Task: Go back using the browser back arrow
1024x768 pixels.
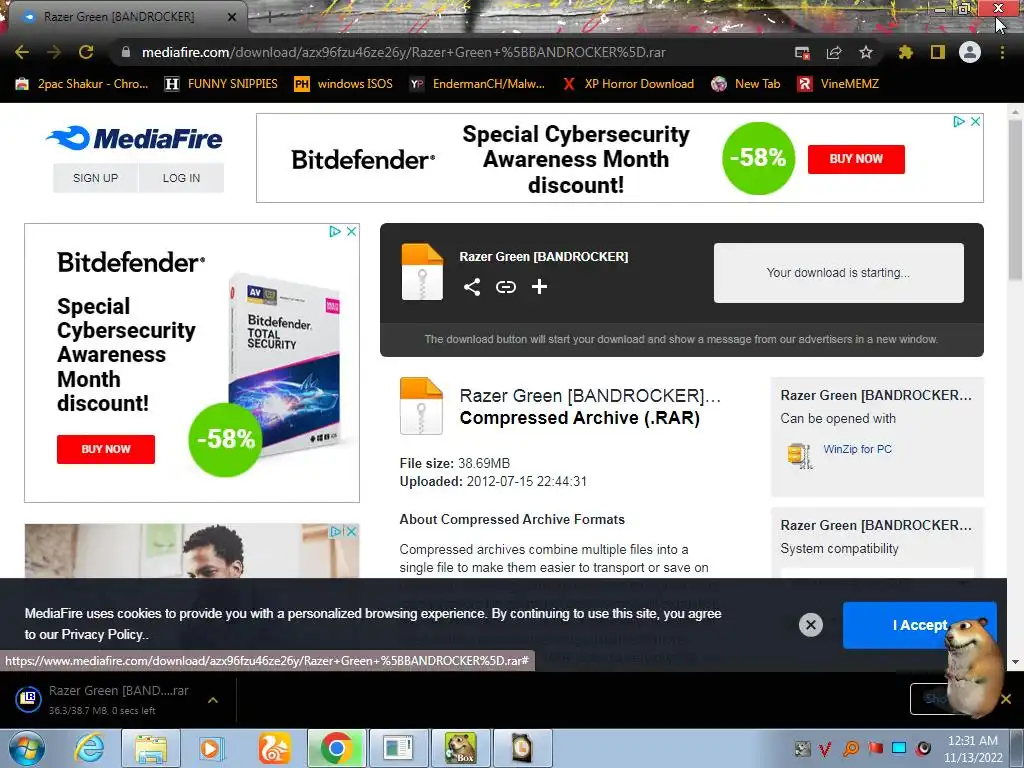Action: (x=22, y=52)
